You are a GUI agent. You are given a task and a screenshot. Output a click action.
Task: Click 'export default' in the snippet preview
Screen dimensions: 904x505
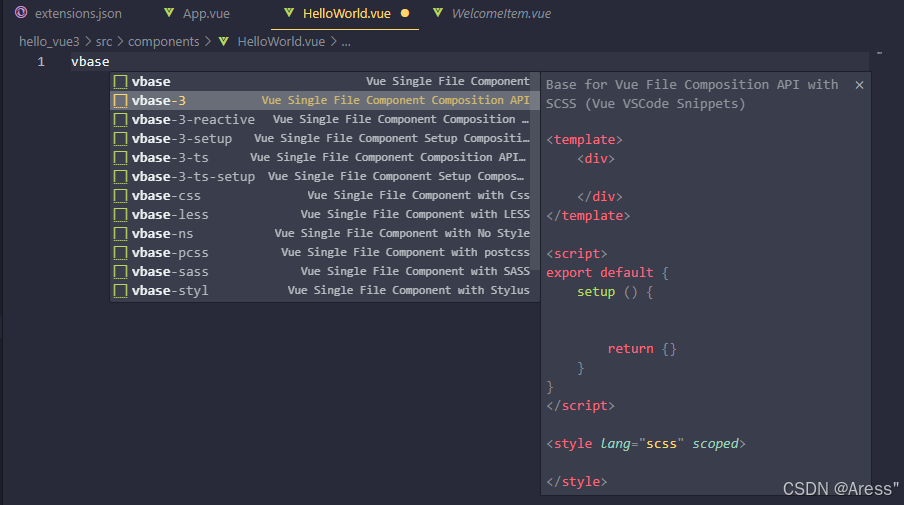[600, 273]
